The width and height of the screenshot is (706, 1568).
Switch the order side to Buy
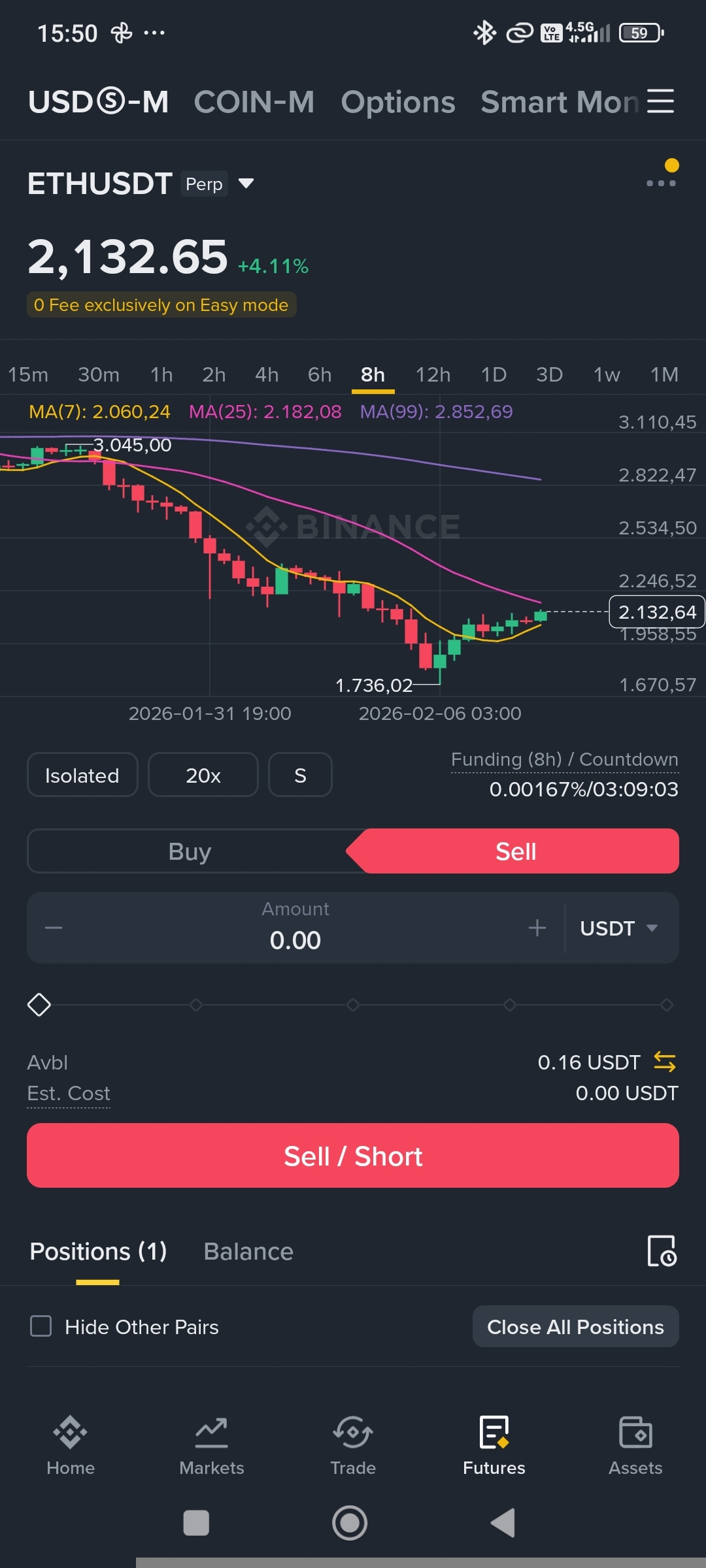click(x=190, y=851)
